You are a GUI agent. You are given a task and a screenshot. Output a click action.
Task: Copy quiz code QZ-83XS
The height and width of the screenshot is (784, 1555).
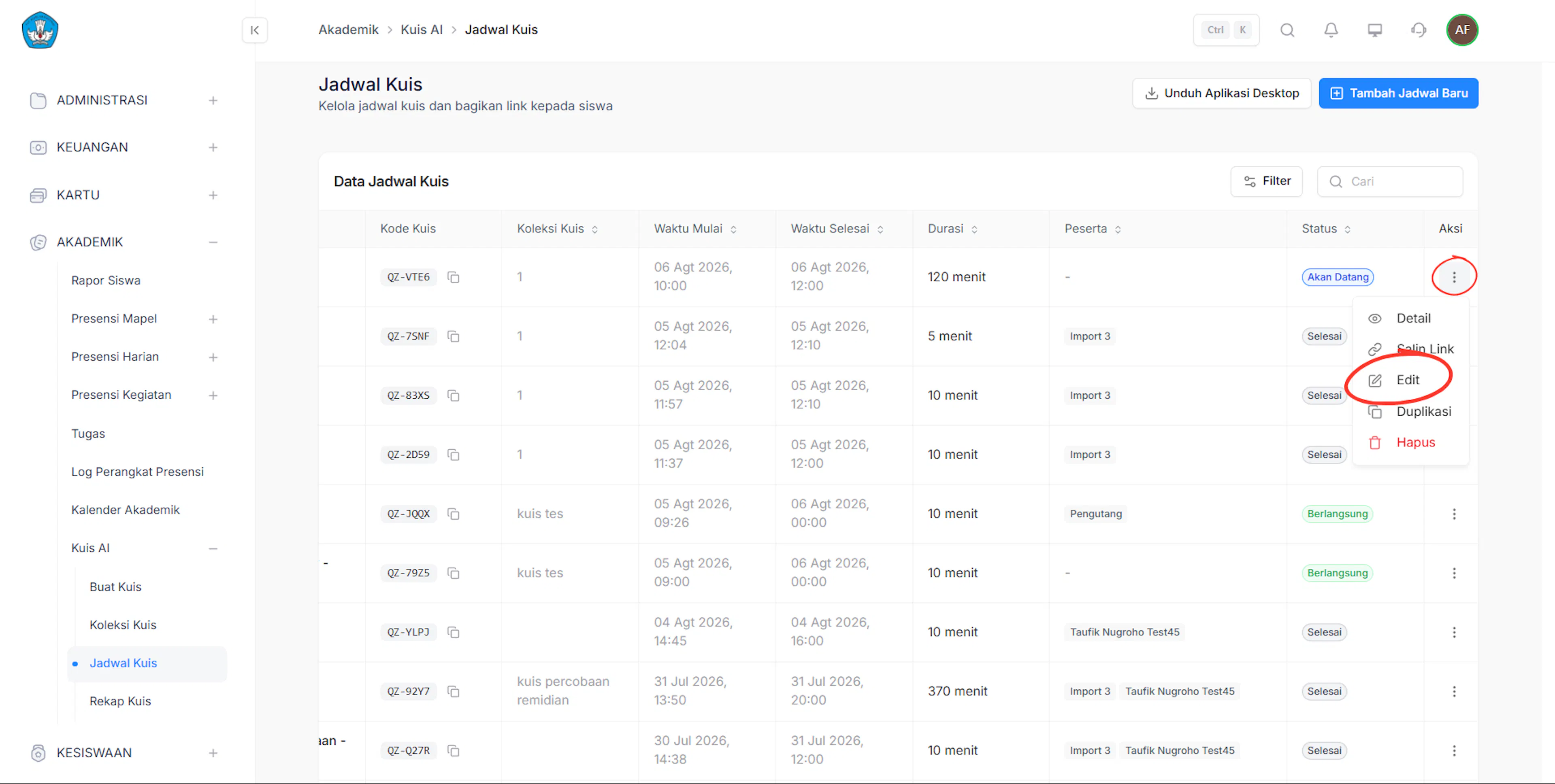point(454,395)
